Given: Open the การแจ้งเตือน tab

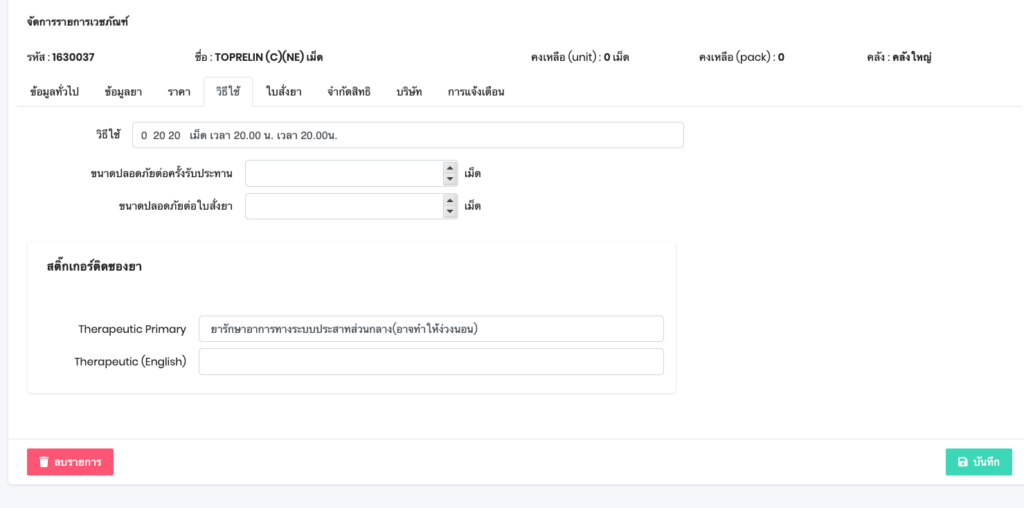Looking at the screenshot, I should point(476,92).
